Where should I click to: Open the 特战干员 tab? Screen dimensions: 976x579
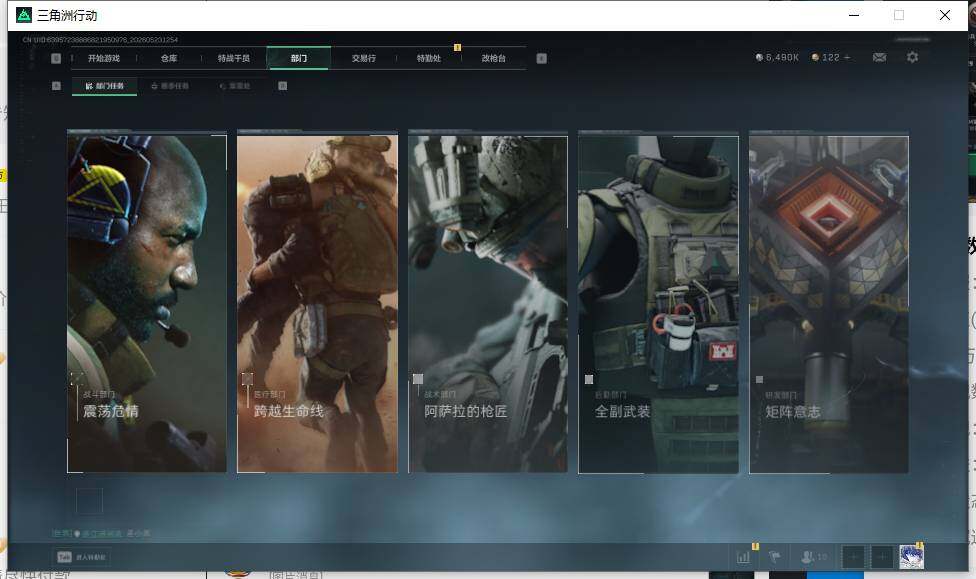(x=233, y=58)
